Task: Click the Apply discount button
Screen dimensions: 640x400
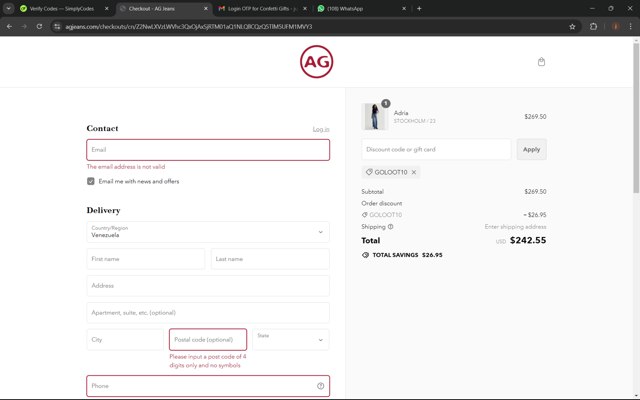Action: 531,149
